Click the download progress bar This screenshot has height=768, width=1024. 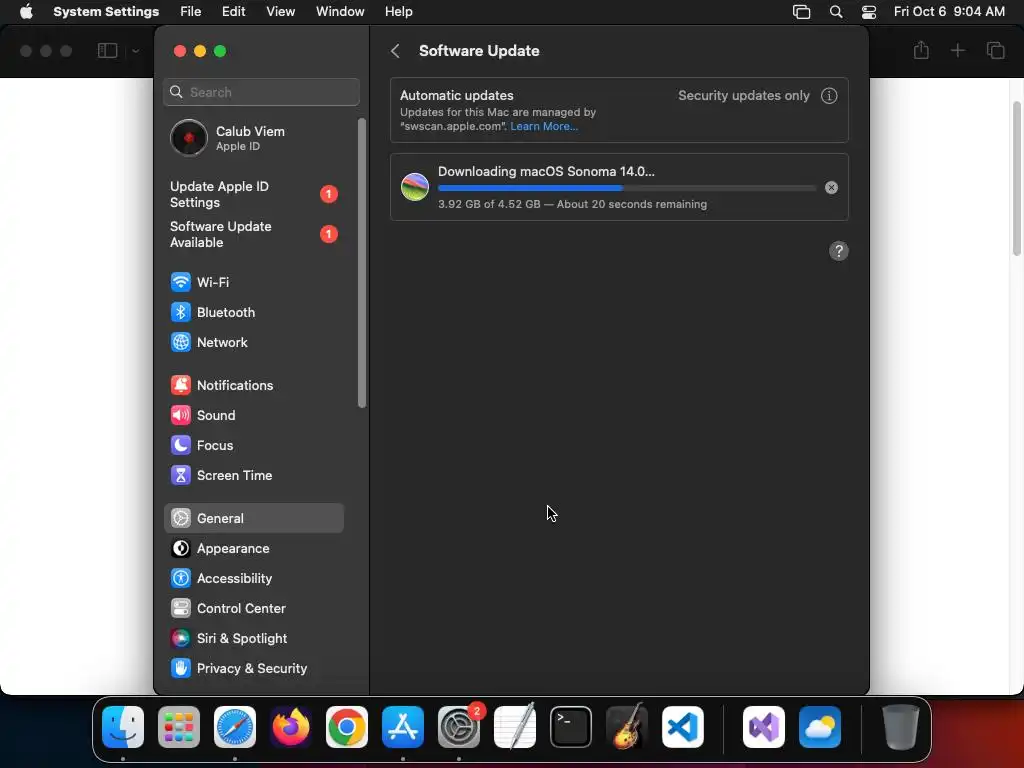click(627, 188)
